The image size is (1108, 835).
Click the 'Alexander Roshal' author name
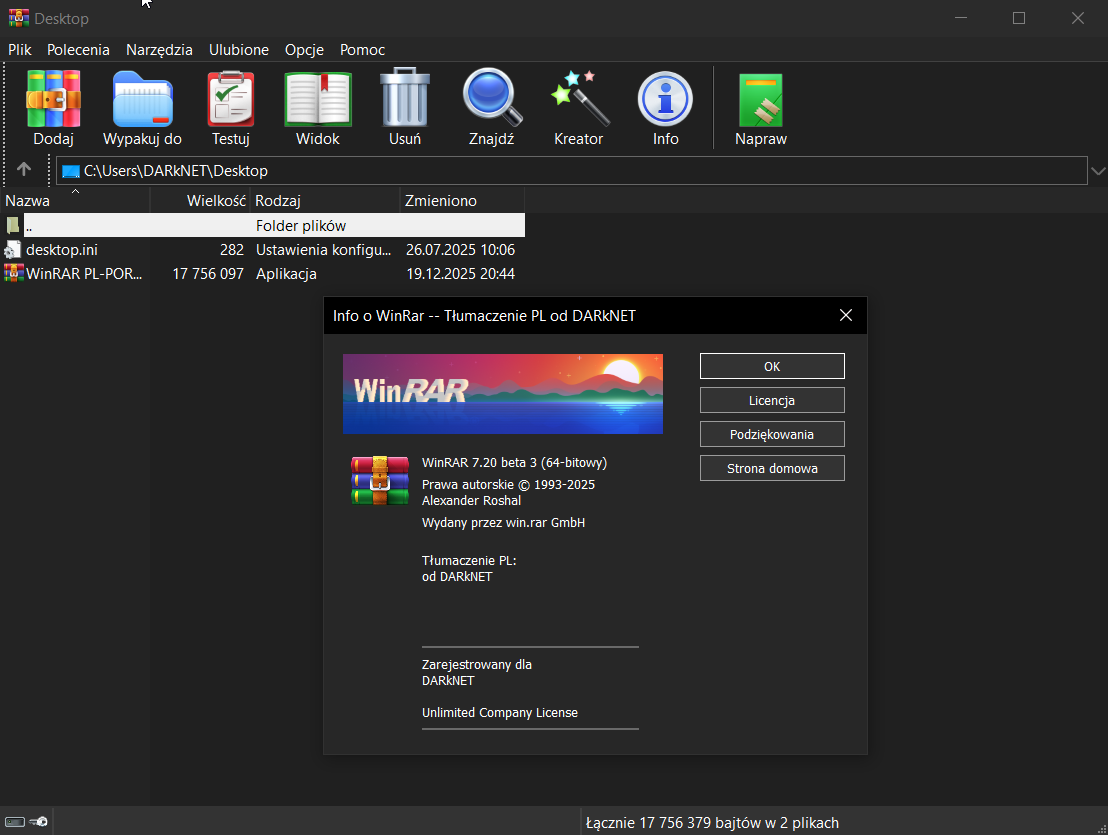click(471, 500)
